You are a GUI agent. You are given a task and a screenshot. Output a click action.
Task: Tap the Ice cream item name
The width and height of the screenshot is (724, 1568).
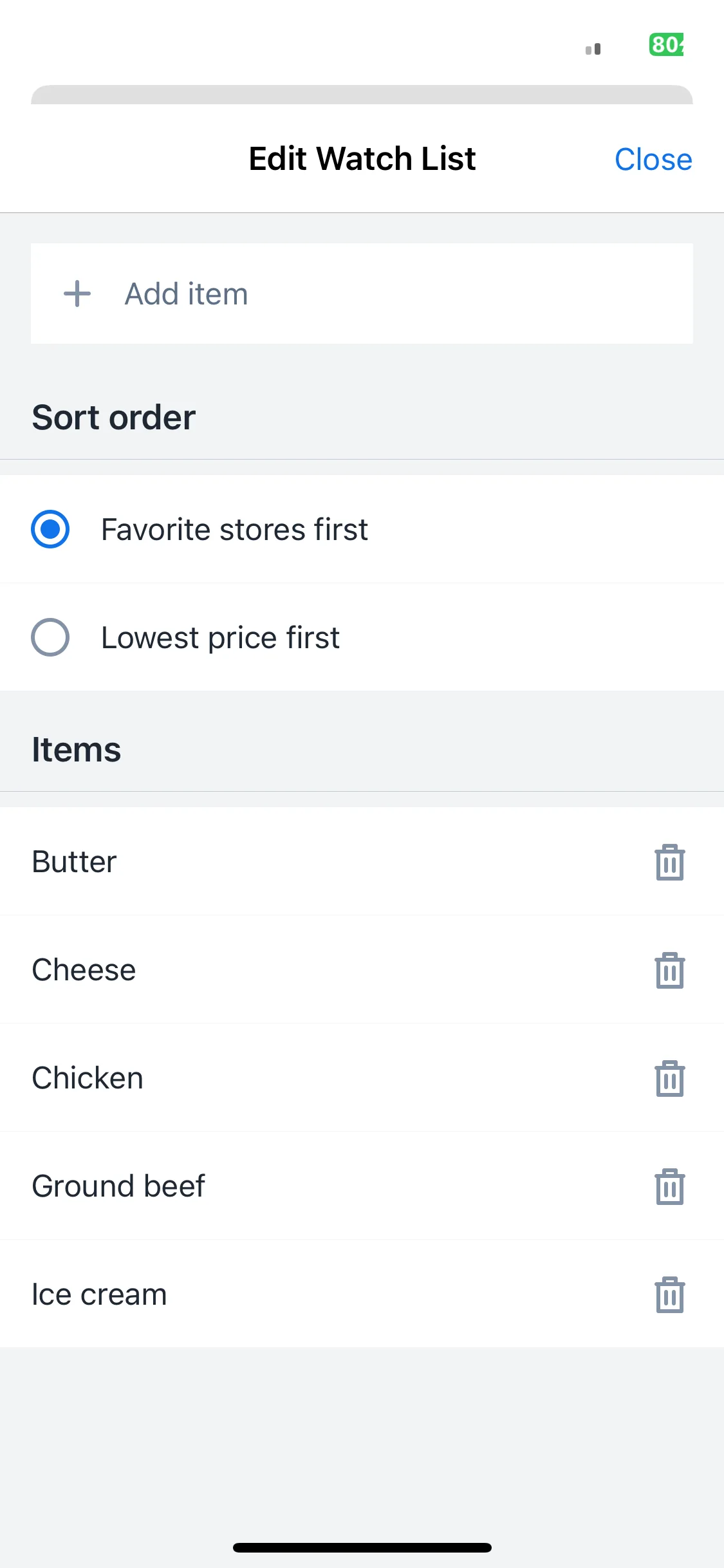[100, 1294]
